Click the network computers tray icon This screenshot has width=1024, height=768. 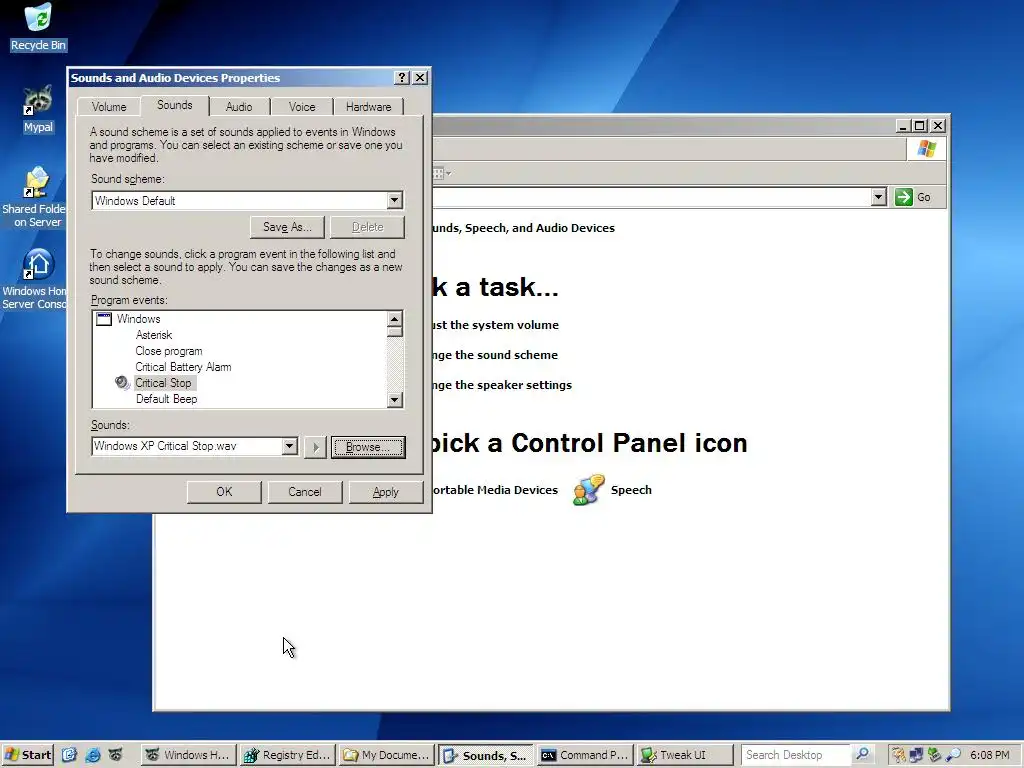point(916,755)
